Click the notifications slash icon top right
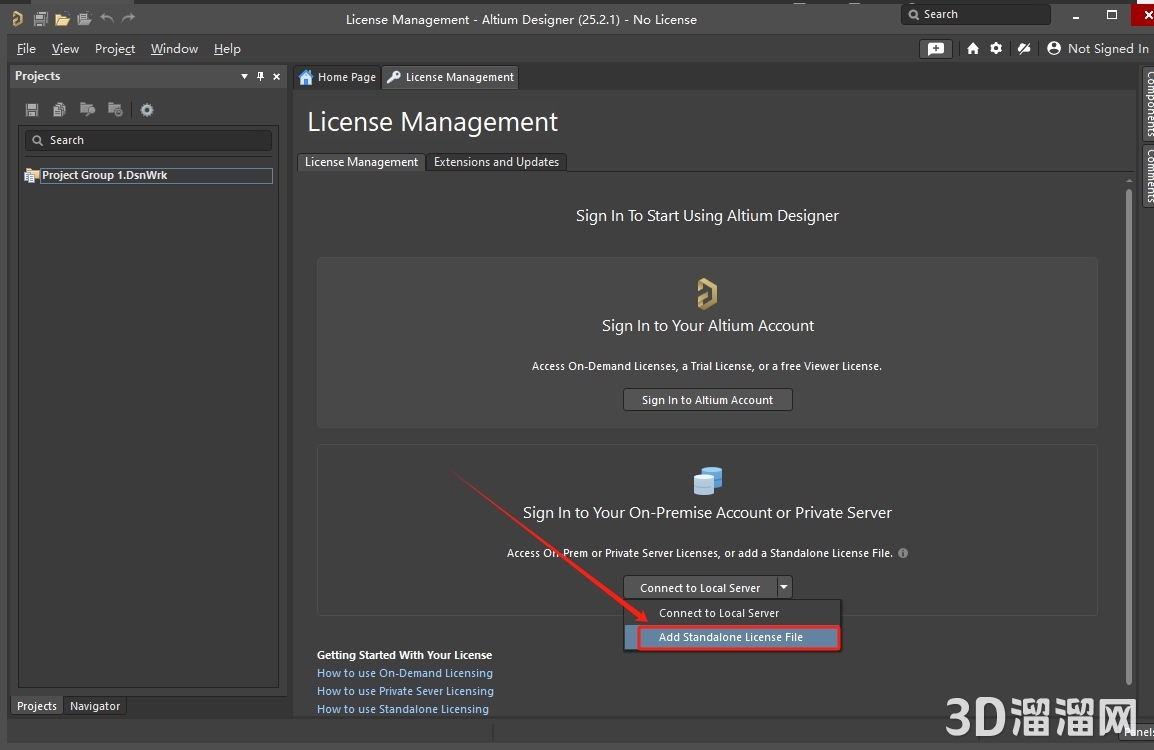This screenshot has width=1154, height=750. click(x=1024, y=49)
